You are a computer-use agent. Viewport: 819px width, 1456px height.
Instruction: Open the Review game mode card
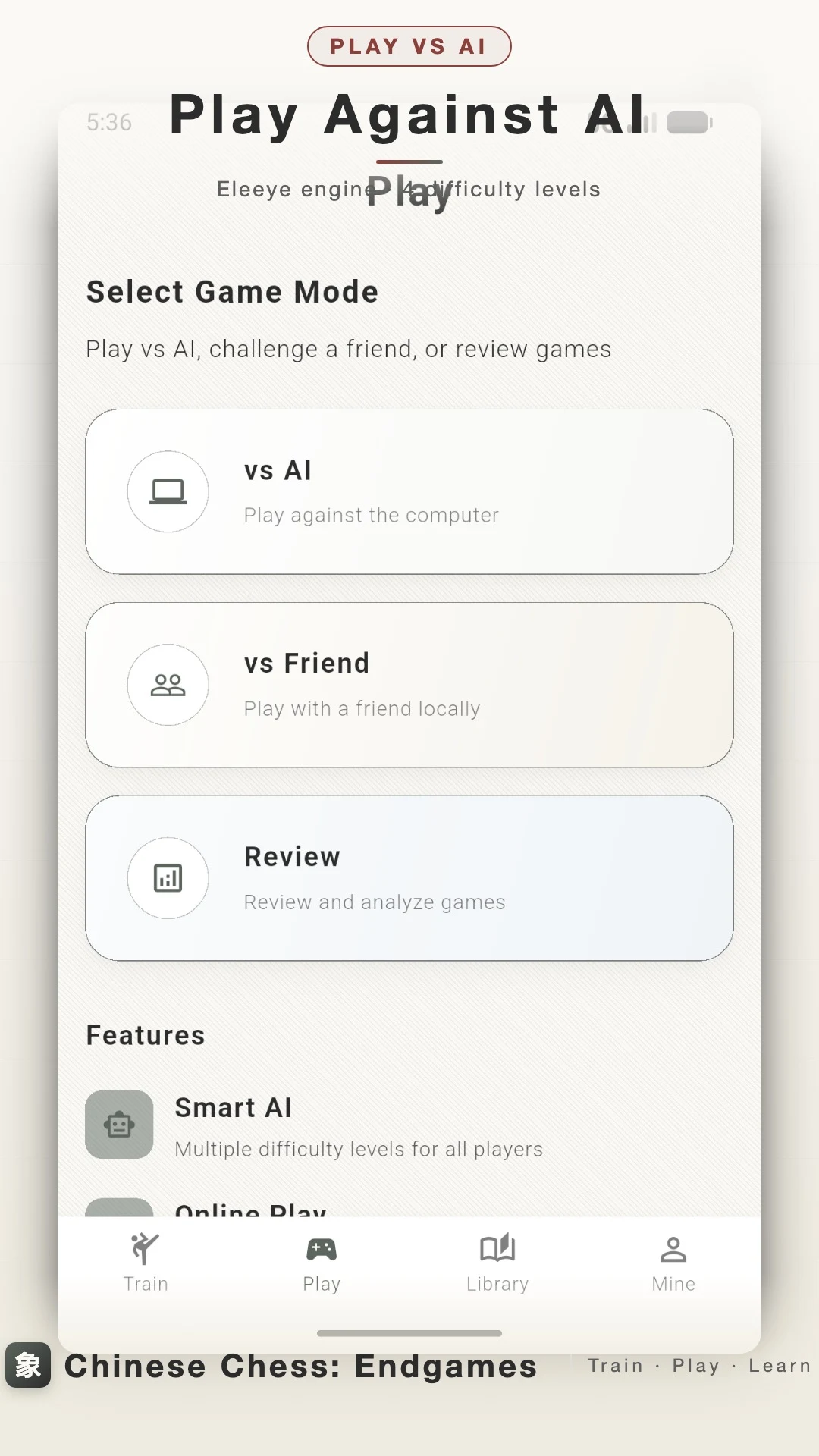(x=409, y=878)
